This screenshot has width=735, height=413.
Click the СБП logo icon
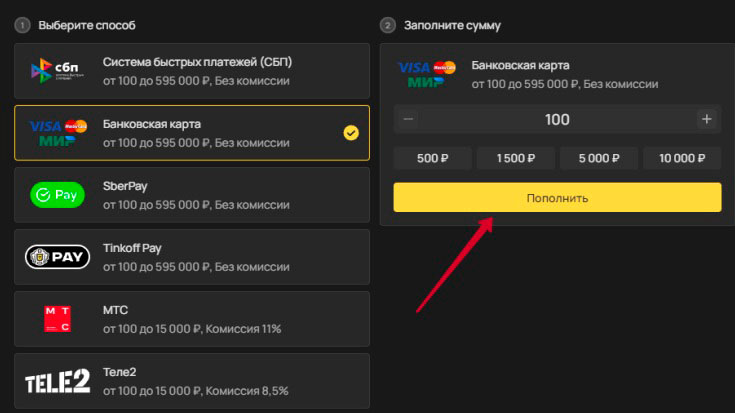pyautogui.click(x=57, y=71)
